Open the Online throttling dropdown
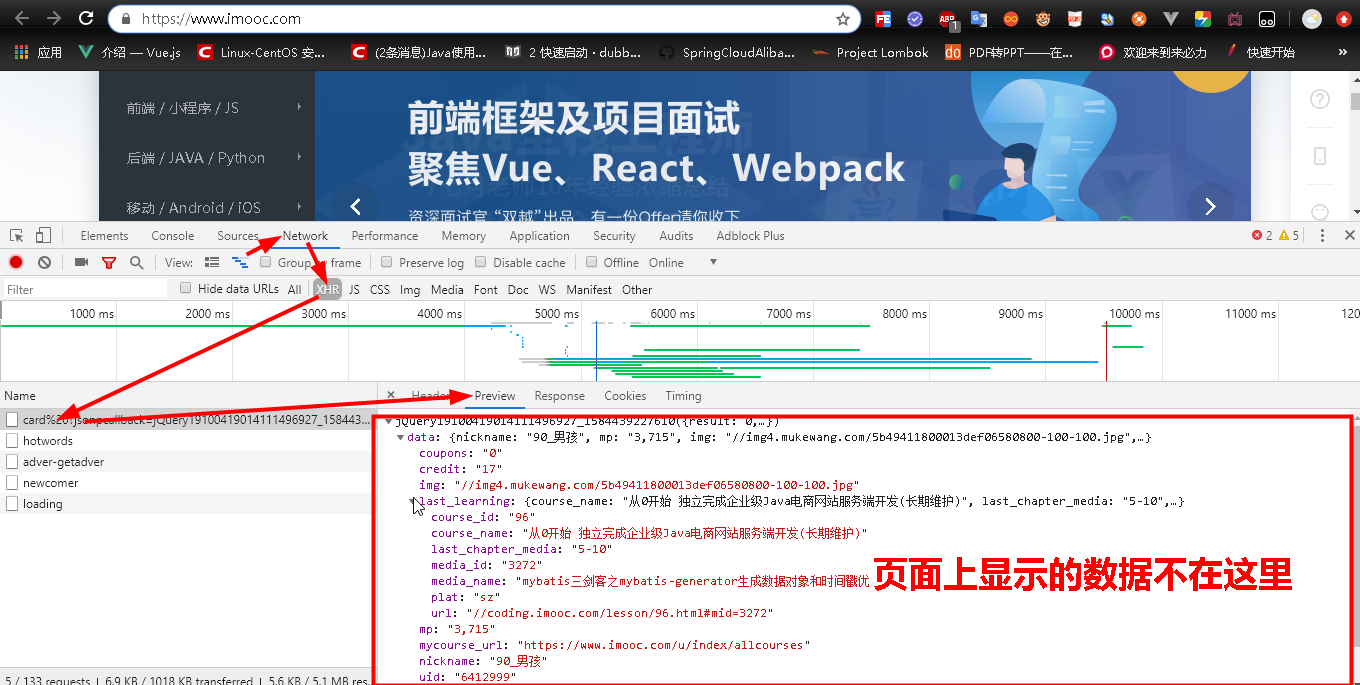Image resolution: width=1360 pixels, height=685 pixels. [x=713, y=262]
